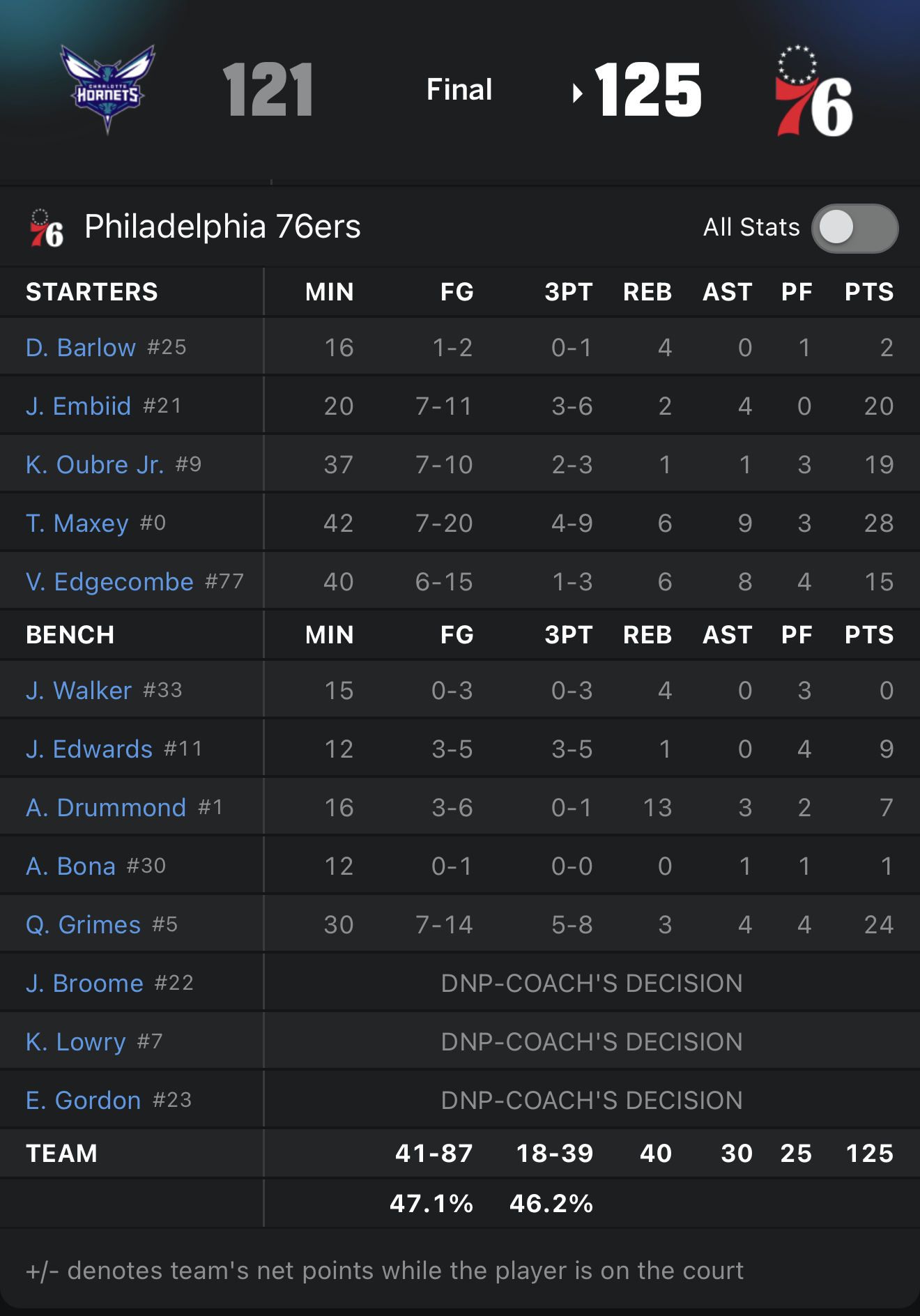Viewport: 920px width, 1316px height.
Task: Open J. Edwards player link
Action: point(89,749)
